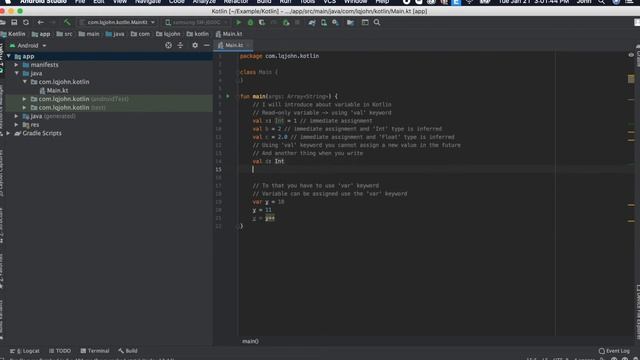Click run gutter arrow beside fun main

228,96
